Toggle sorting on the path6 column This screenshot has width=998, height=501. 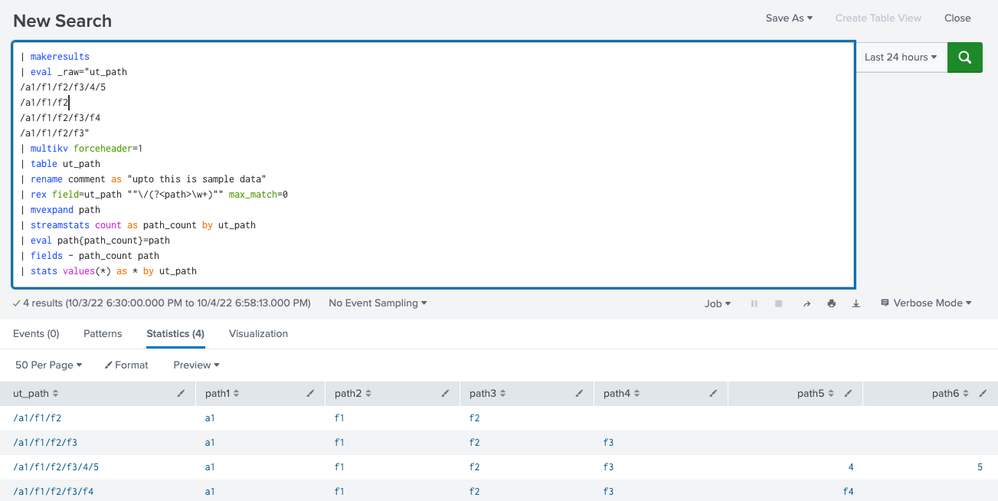[x=950, y=394]
